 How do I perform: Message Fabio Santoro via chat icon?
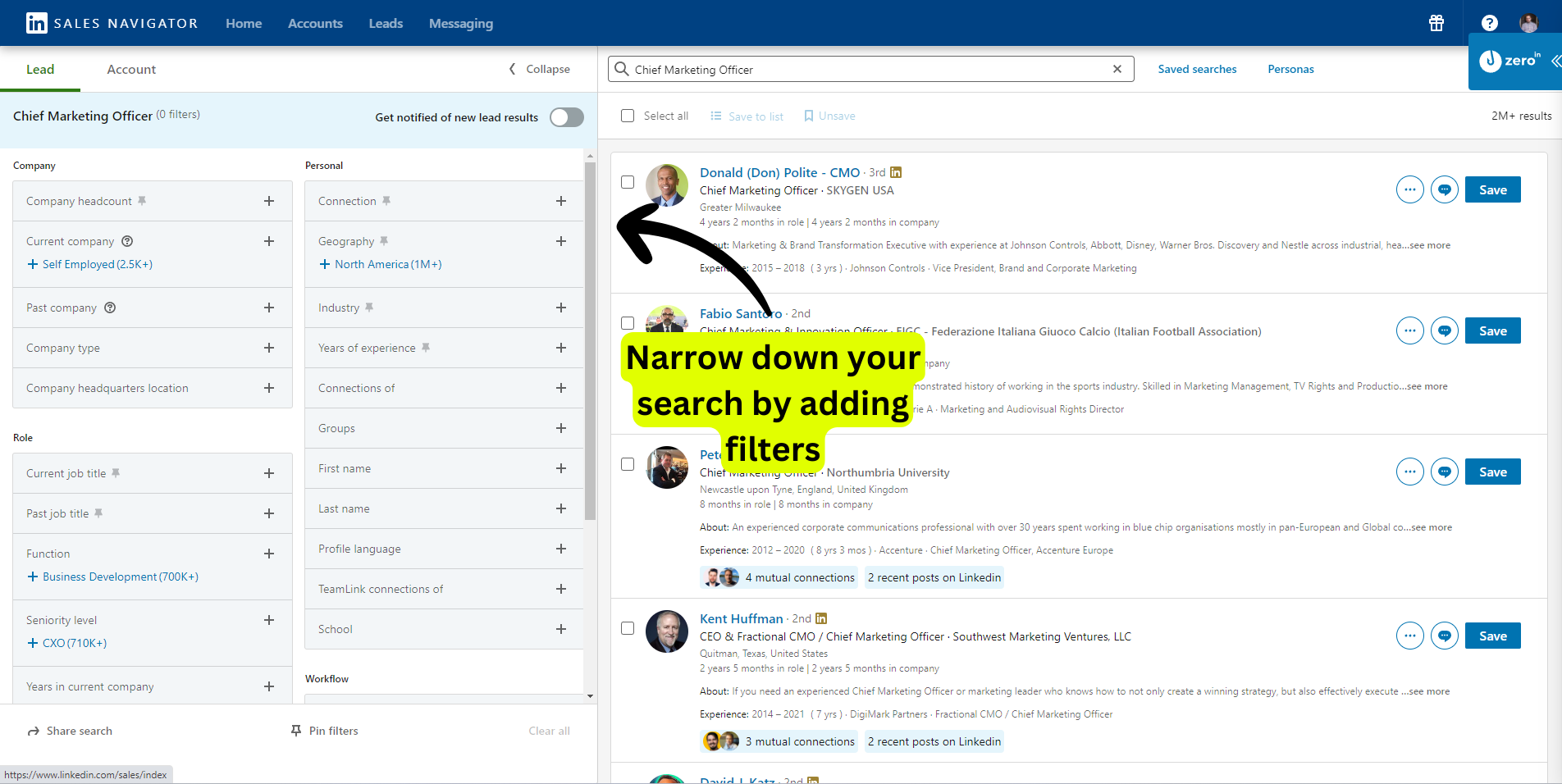1444,330
